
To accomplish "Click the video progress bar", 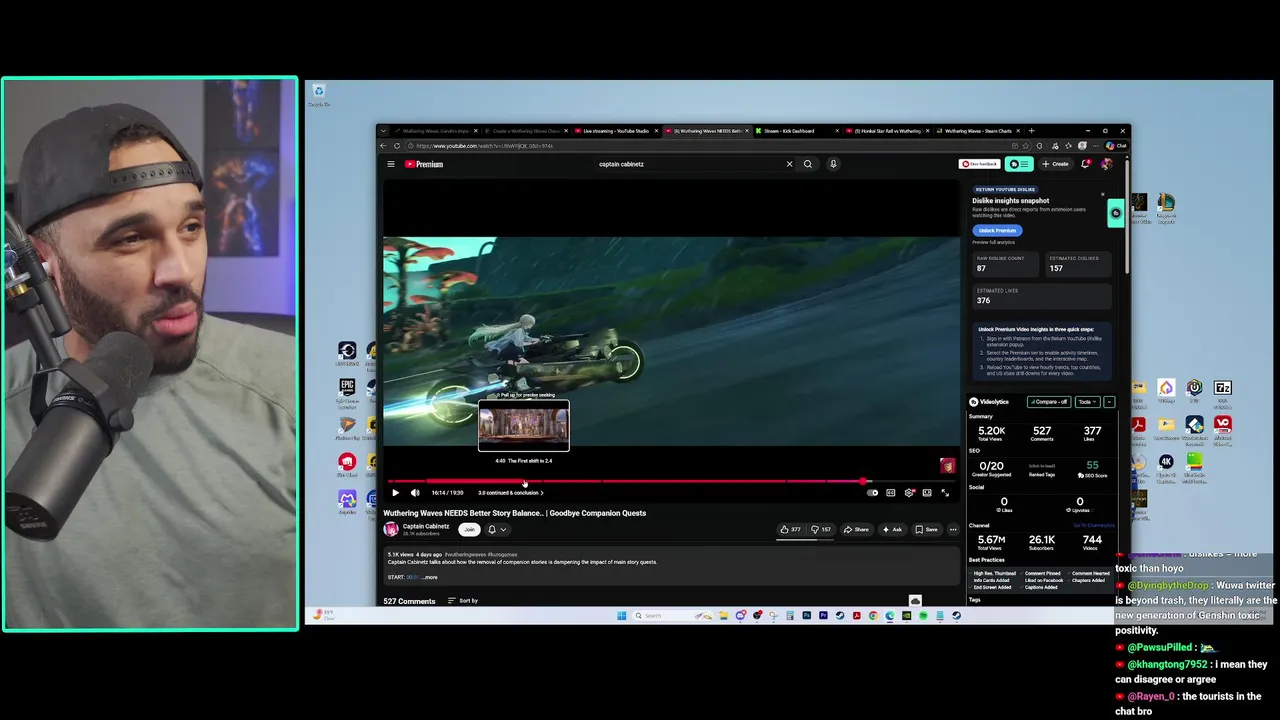I will (x=671, y=481).
